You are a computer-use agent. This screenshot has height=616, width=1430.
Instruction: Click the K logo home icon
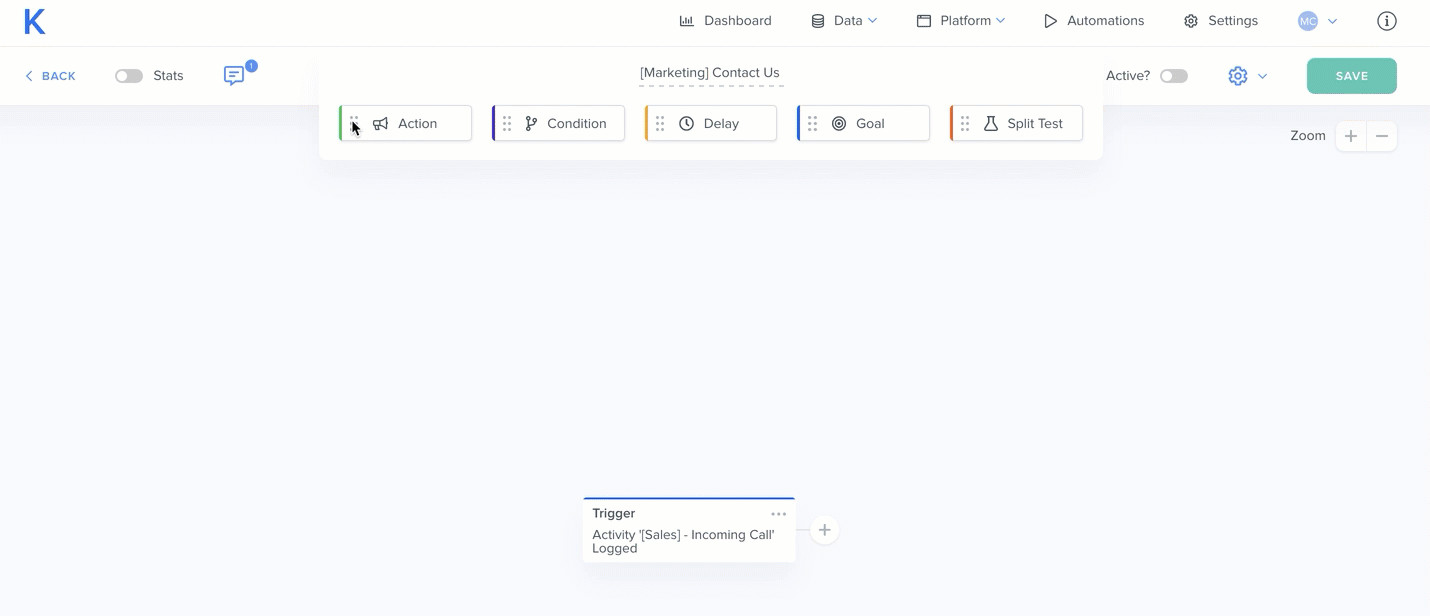point(35,21)
